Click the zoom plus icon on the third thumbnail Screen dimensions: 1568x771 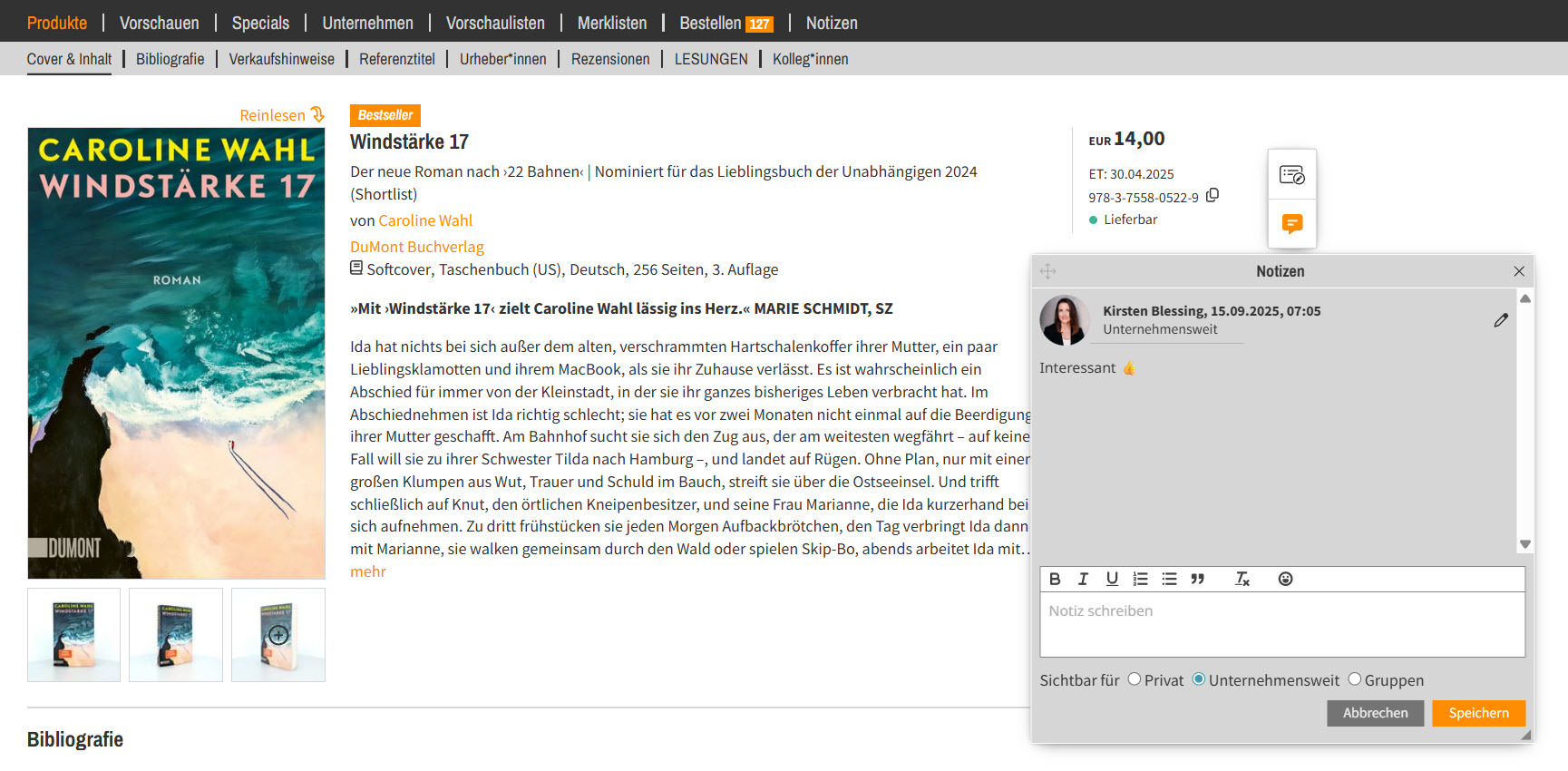coord(278,635)
